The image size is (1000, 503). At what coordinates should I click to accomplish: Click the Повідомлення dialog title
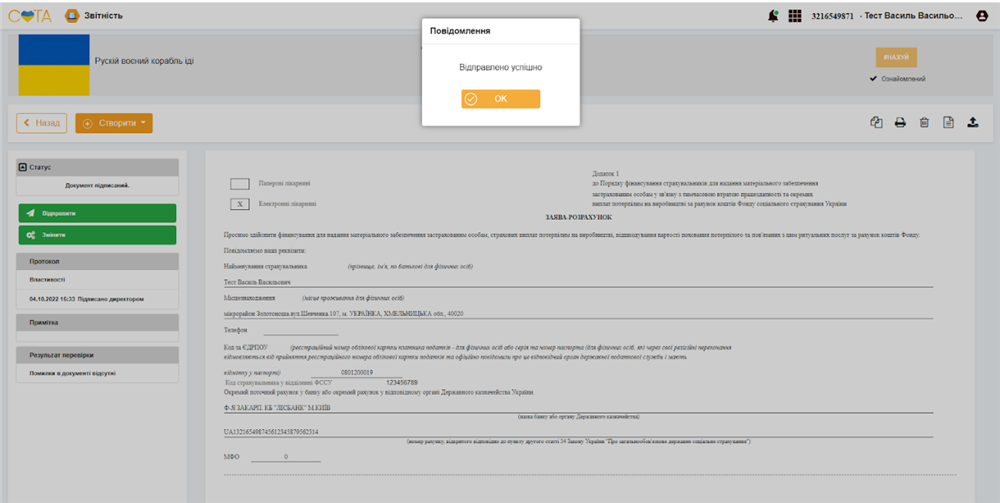coord(460,31)
